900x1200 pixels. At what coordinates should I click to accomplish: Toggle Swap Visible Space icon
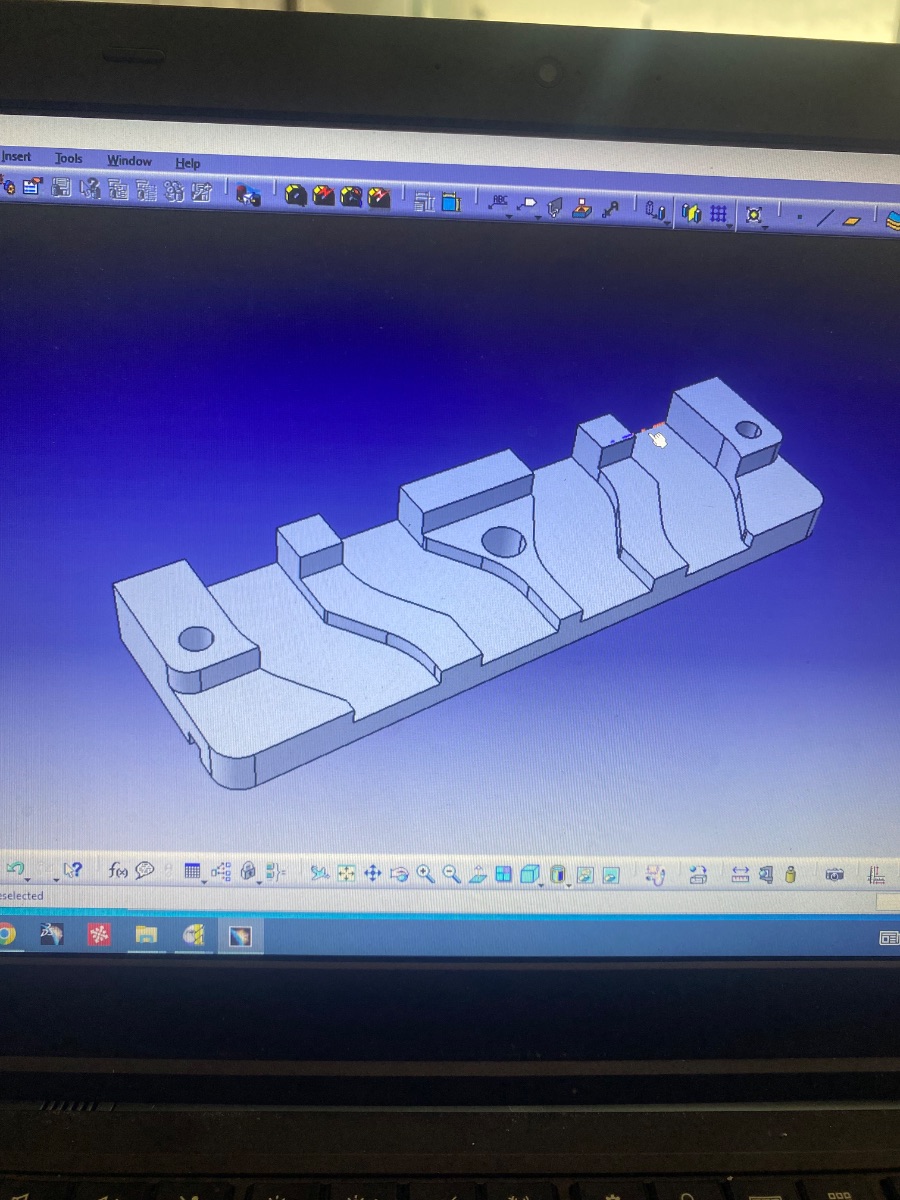click(x=610, y=875)
